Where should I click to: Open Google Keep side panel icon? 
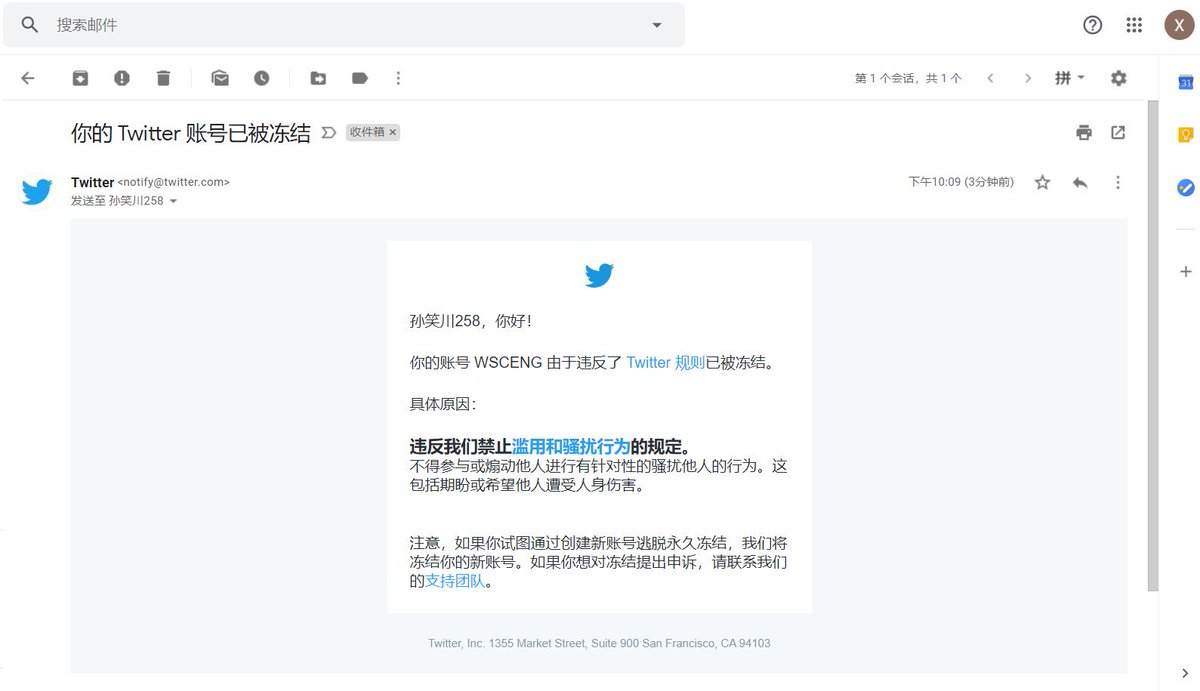click(x=1185, y=134)
